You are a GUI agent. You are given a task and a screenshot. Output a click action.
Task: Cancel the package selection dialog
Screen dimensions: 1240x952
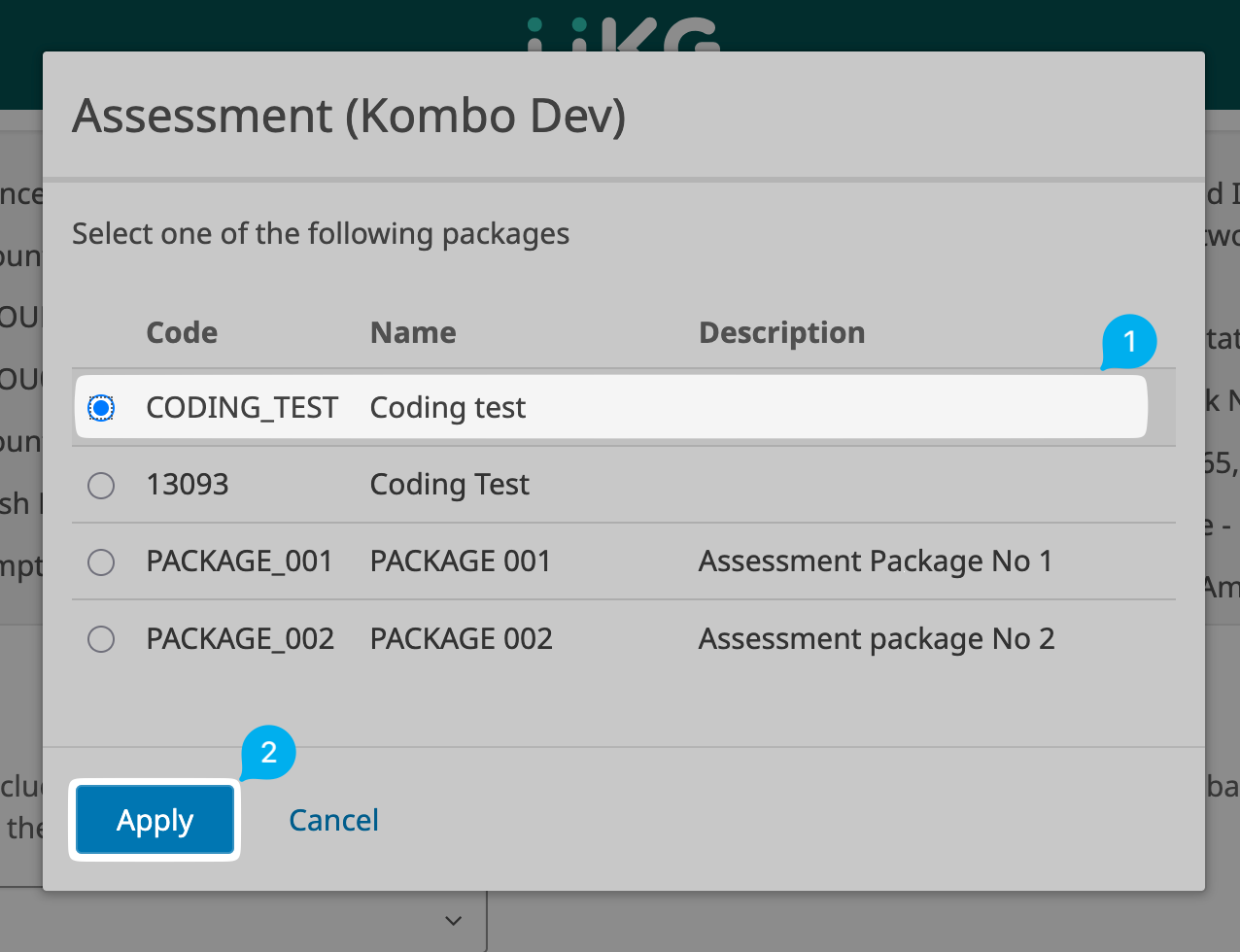(333, 821)
